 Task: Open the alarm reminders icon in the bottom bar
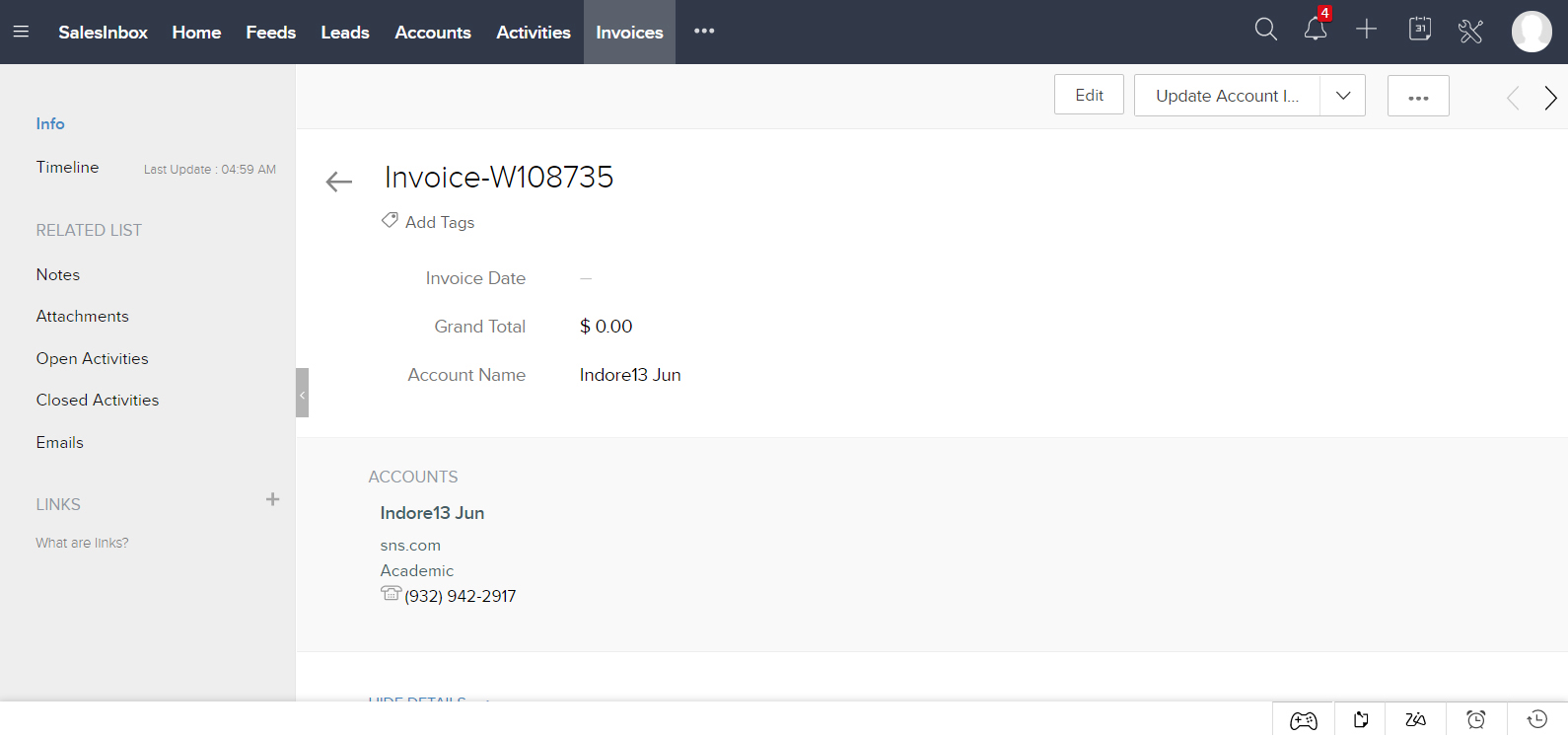tap(1476, 720)
